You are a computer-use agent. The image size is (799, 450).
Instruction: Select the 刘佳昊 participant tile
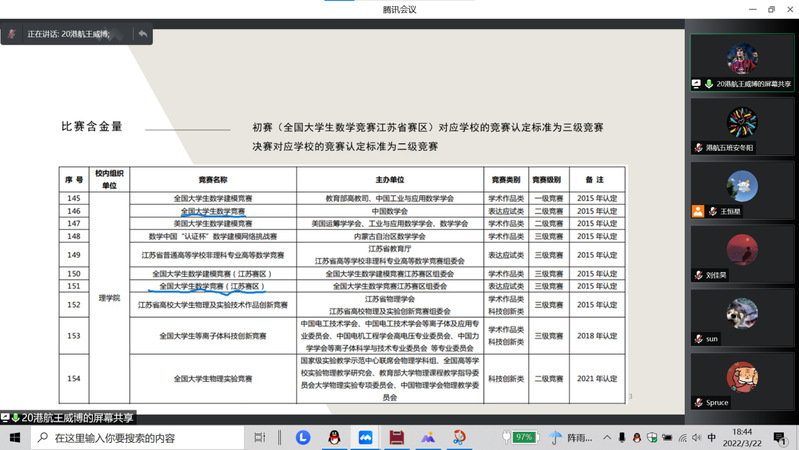(742, 254)
